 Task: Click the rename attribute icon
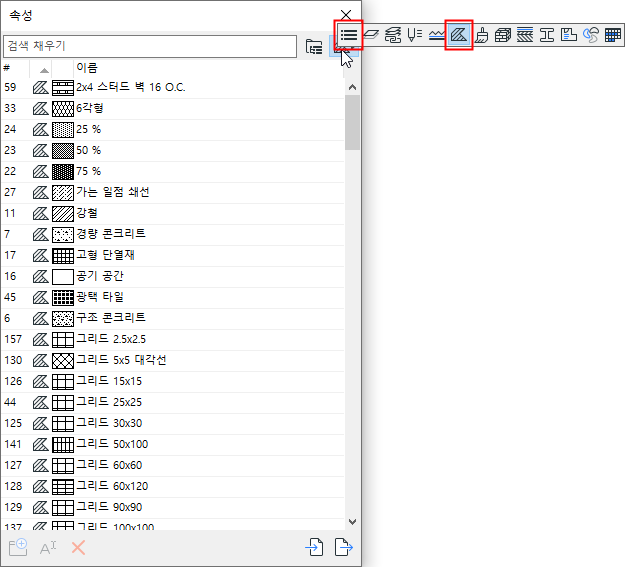[x=48, y=548]
